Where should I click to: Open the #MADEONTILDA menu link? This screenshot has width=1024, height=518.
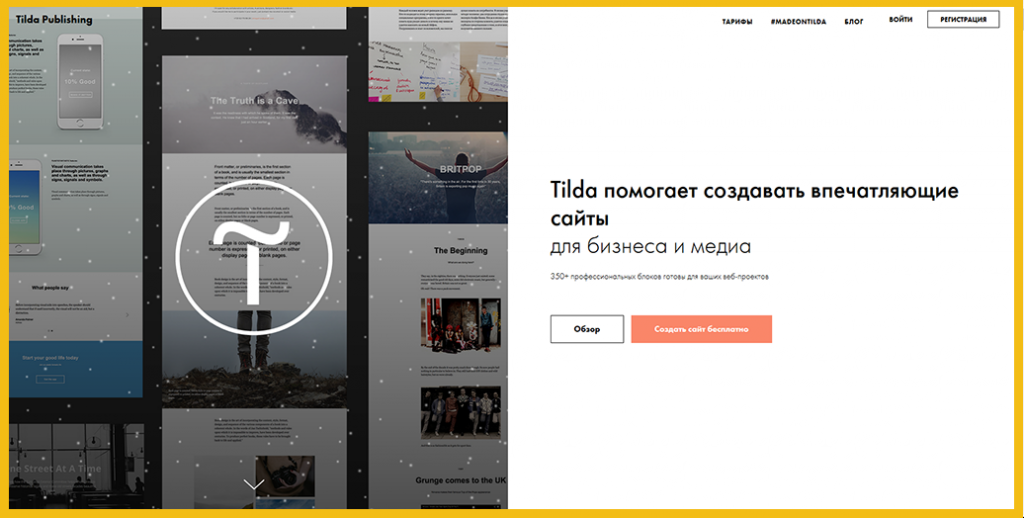(798, 22)
